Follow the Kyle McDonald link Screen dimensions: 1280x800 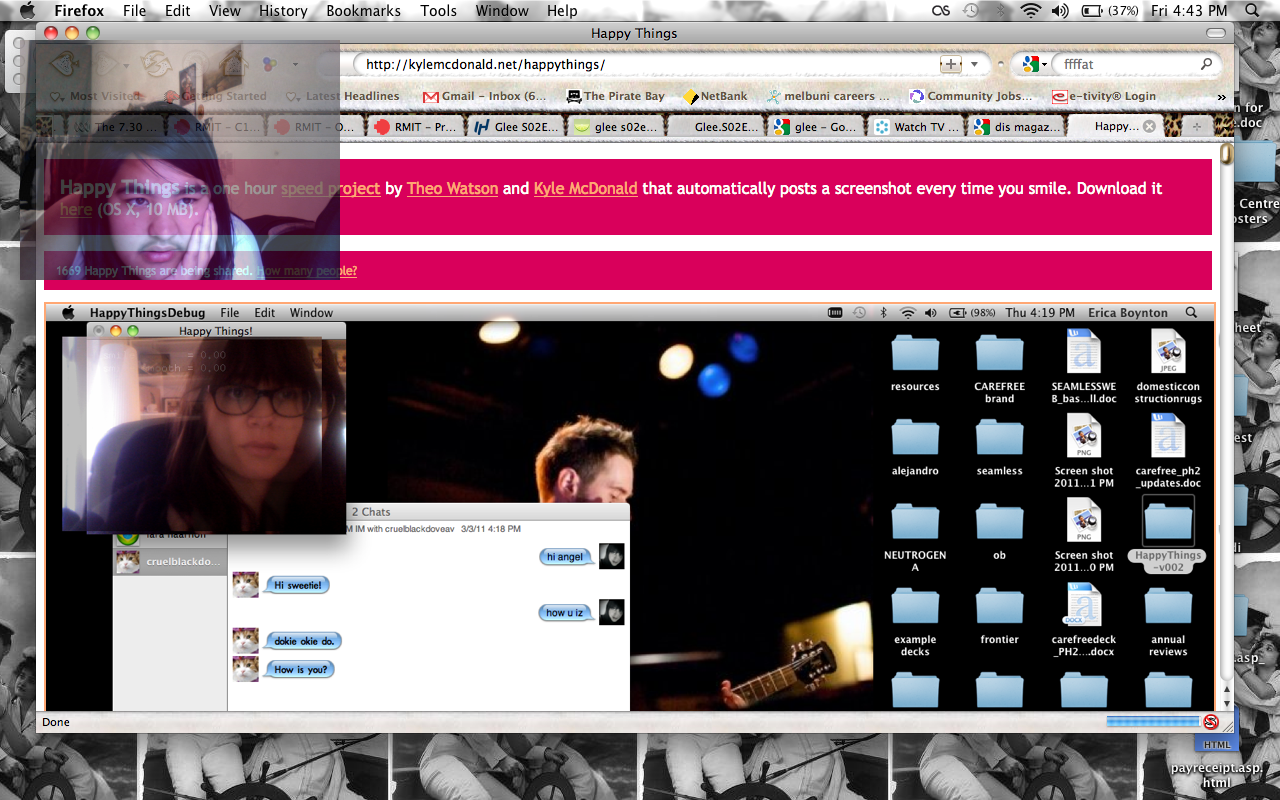click(x=585, y=188)
